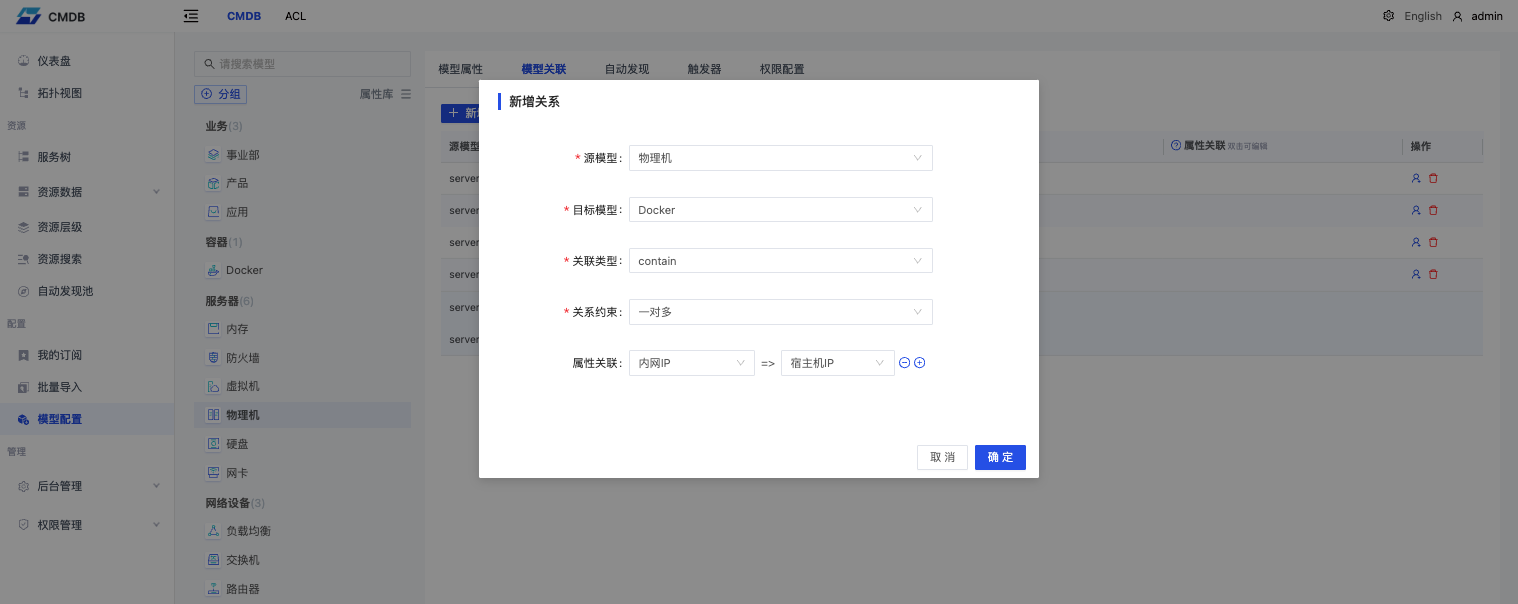Image resolution: width=1518 pixels, height=604 pixels.
Task: Open the 关联类型 dropdown showing contain
Action: pyautogui.click(x=780, y=261)
